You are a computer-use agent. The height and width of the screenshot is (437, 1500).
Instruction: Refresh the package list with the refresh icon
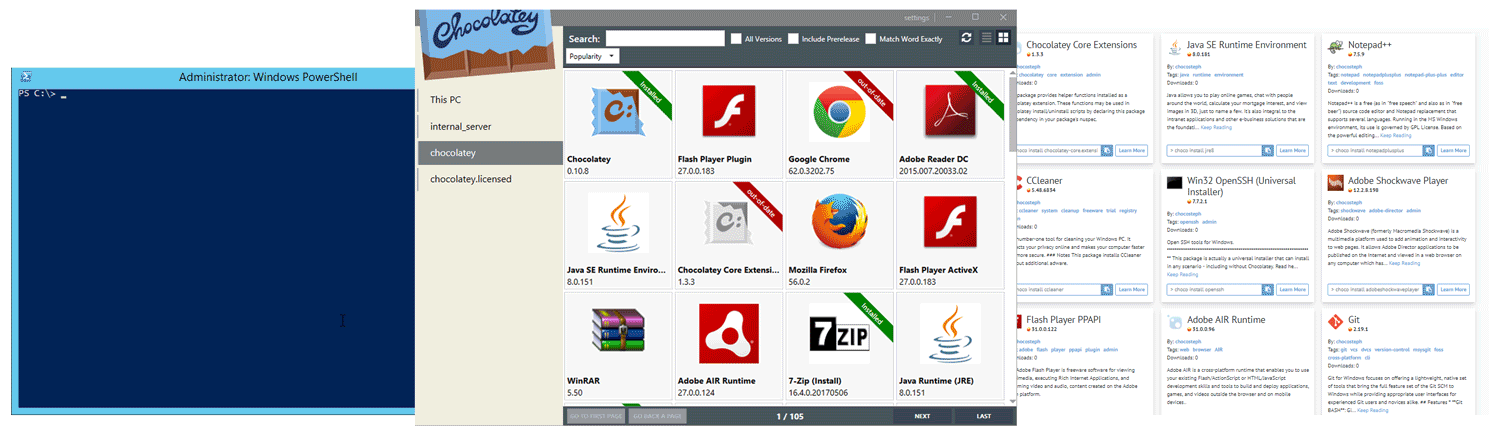[x=966, y=38]
